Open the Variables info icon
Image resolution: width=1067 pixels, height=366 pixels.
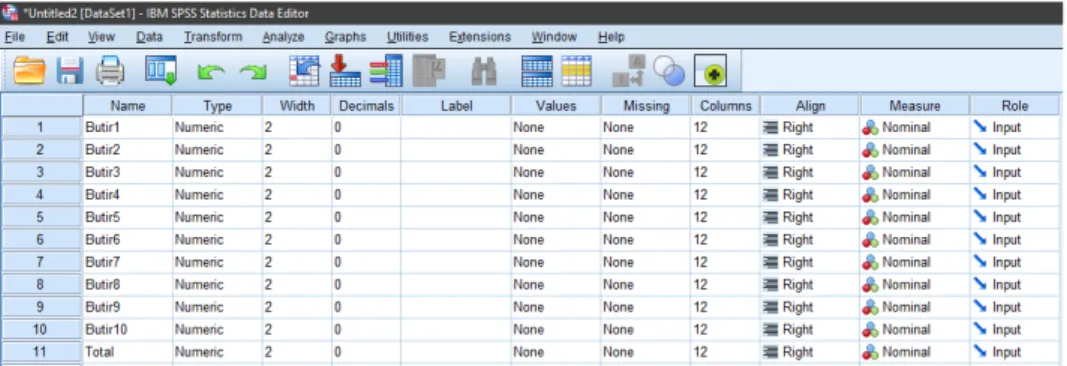386,71
